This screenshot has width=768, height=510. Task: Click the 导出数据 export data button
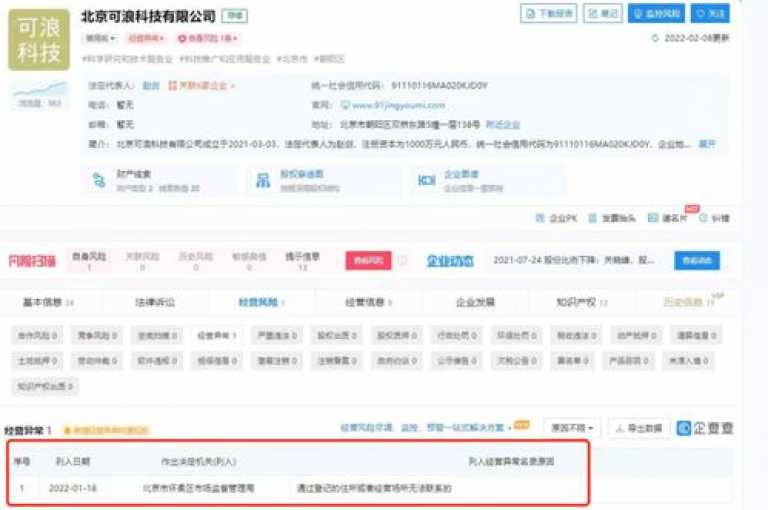pyautogui.click(x=639, y=428)
